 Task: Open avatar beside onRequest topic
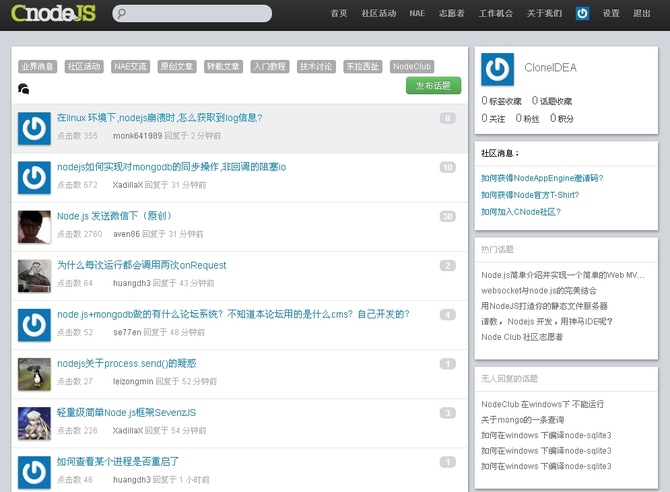pyautogui.click(x=34, y=276)
